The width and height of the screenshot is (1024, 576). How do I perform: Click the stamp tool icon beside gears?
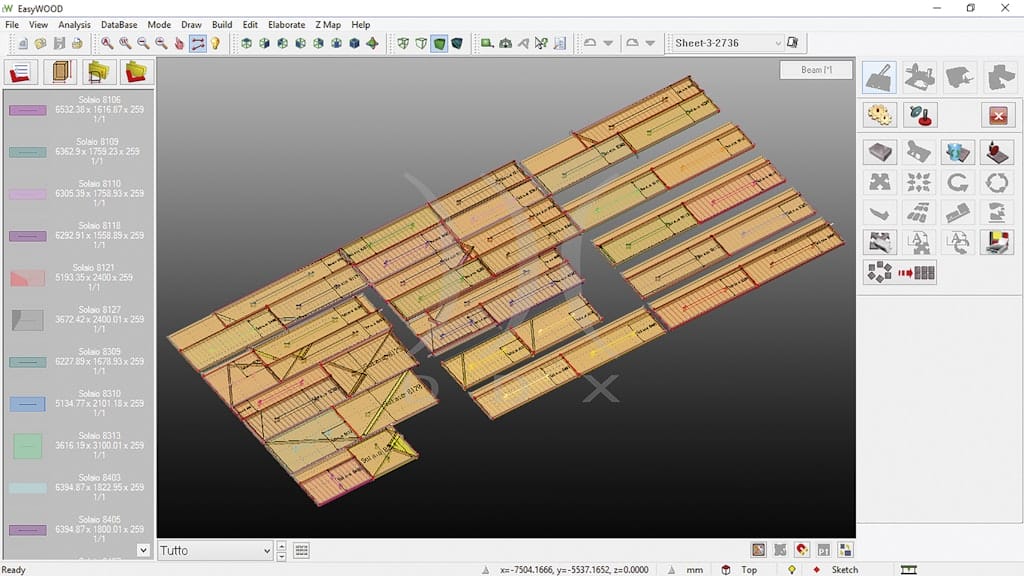920,115
